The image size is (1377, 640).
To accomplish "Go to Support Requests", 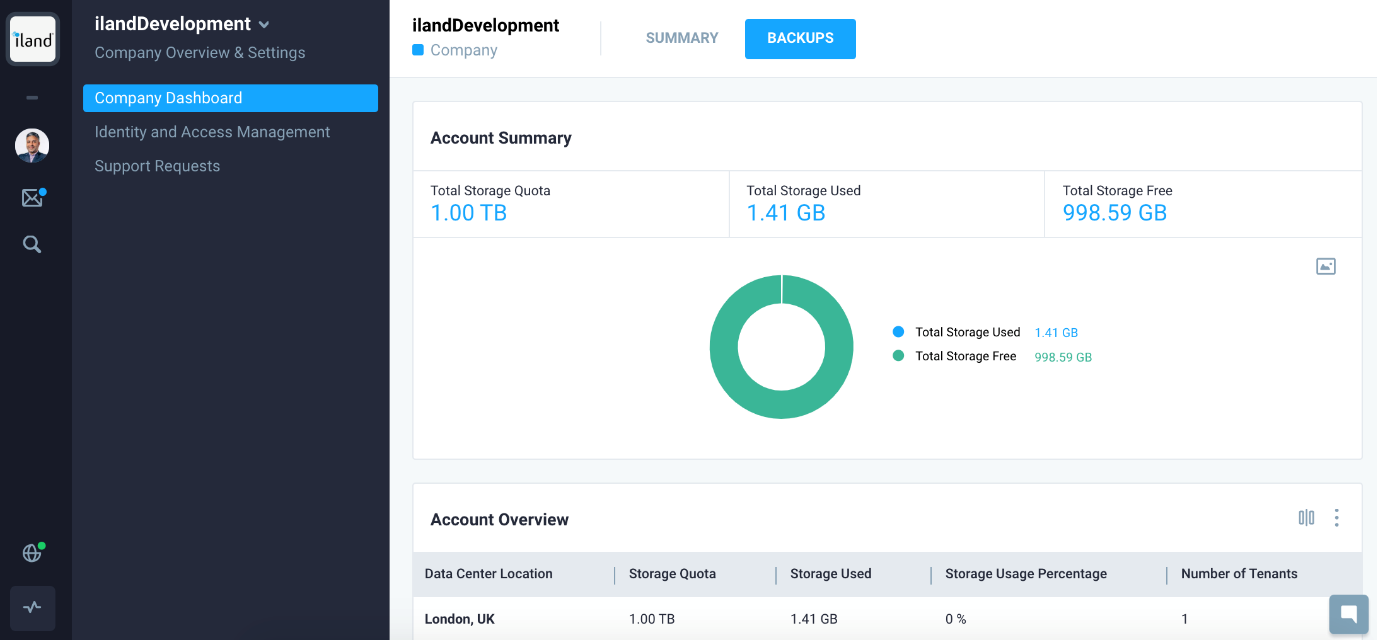I will [x=157, y=166].
